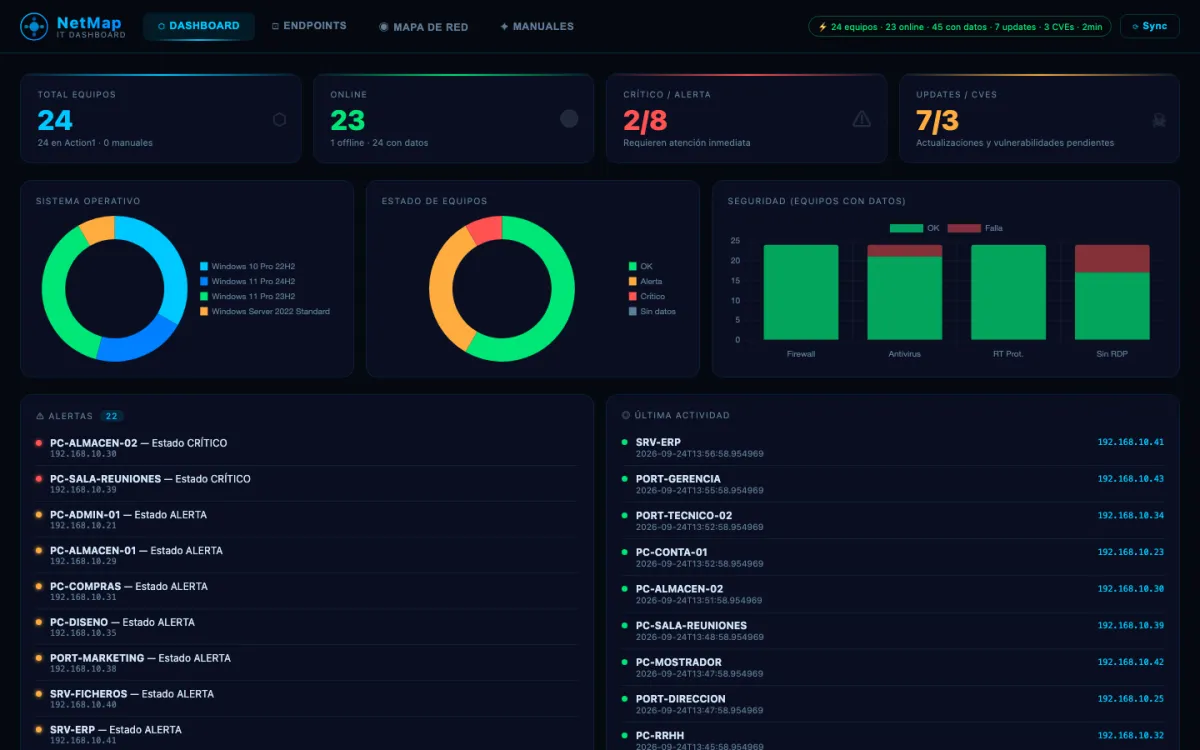Open the Mapa de Red tab
The image size is (1200, 750).
[424, 27]
